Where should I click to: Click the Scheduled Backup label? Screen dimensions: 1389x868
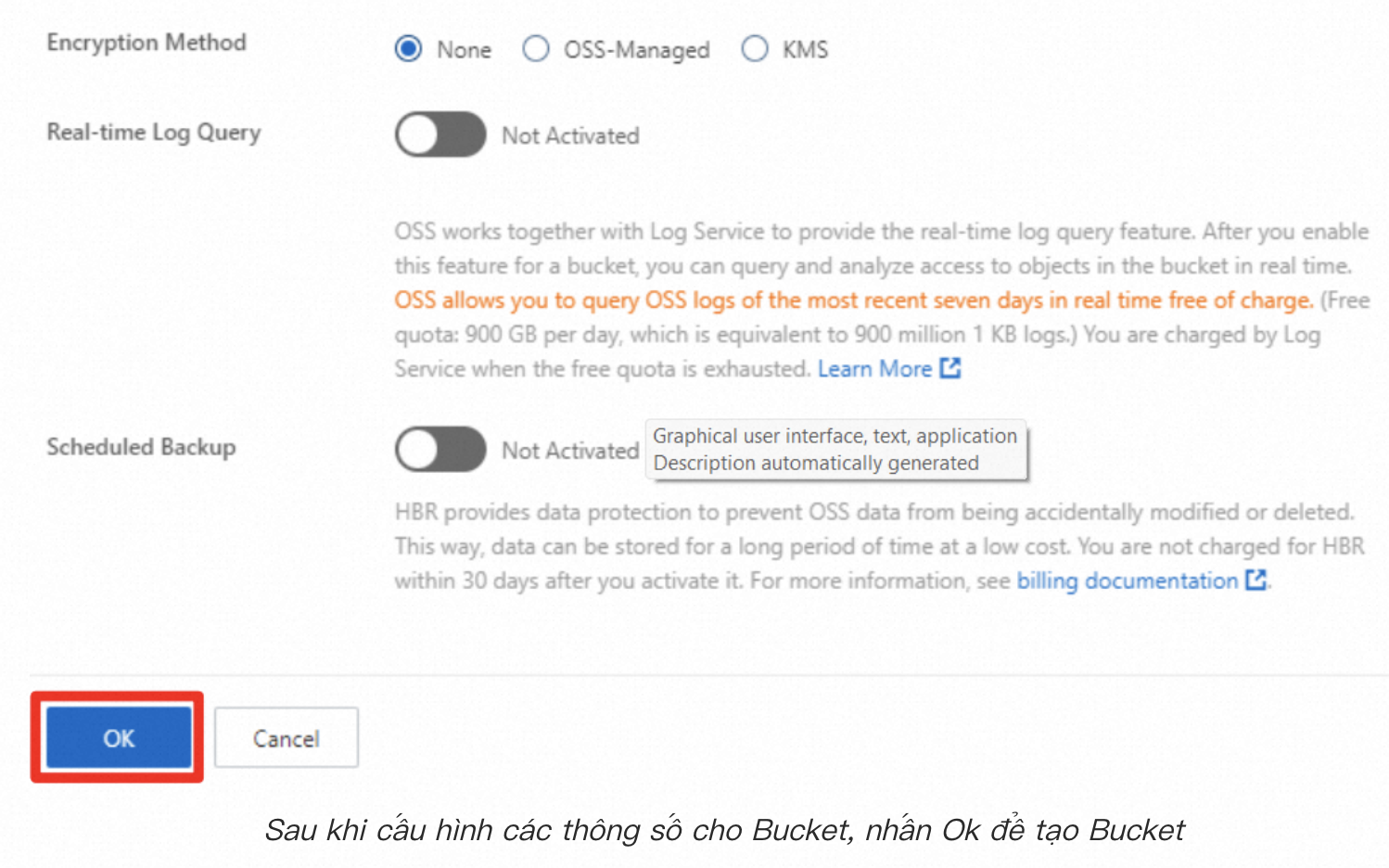[141, 447]
